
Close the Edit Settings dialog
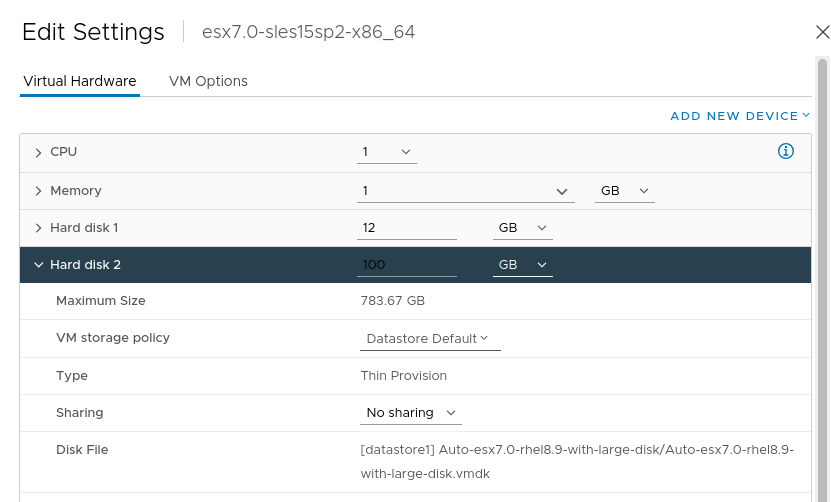point(822,32)
